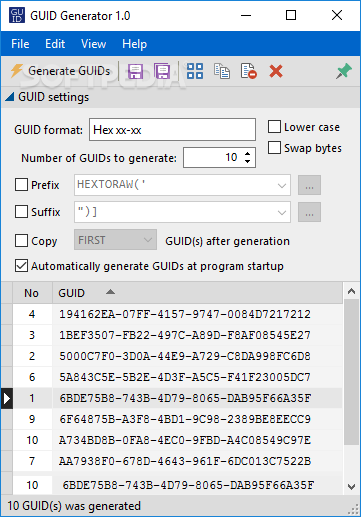Copy GUIDs using the documents icon
Image resolution: width=361 pixels, height=517 pixels.
pos(222,71)
